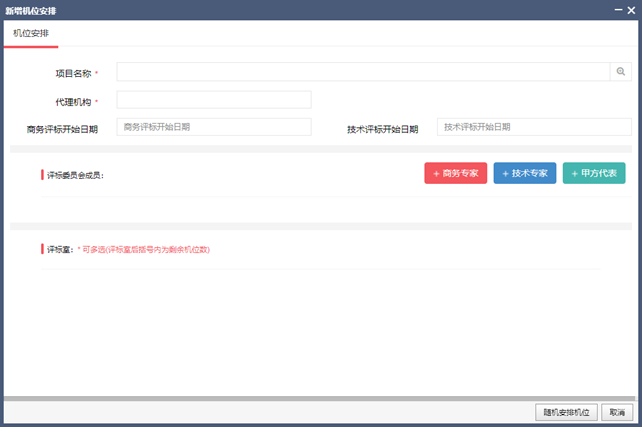Open the 技术评标开始日期 date field
The width and height of the screenshot is (642, 428).
point(533,127)
